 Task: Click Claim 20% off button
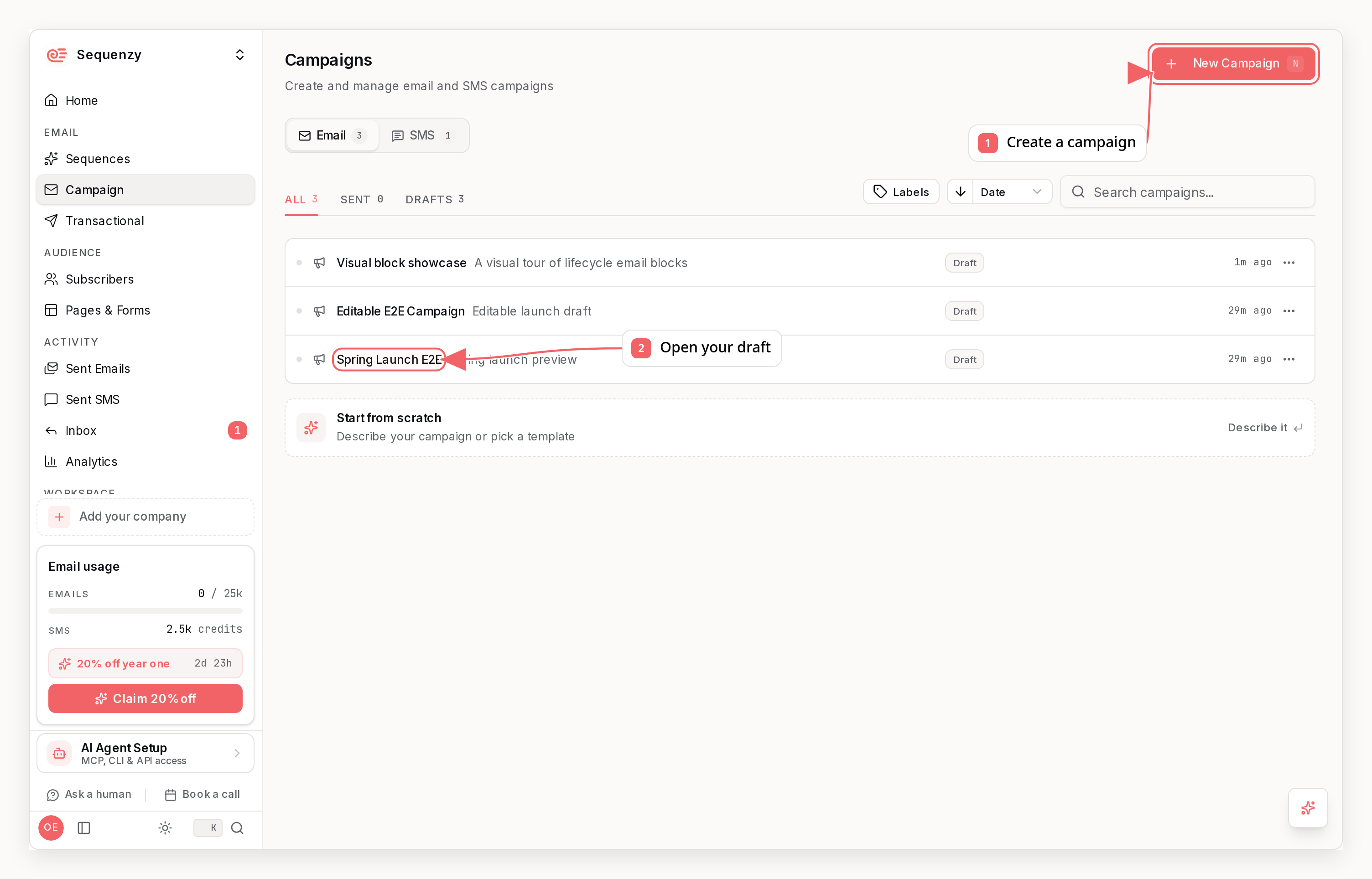[145, 698]
